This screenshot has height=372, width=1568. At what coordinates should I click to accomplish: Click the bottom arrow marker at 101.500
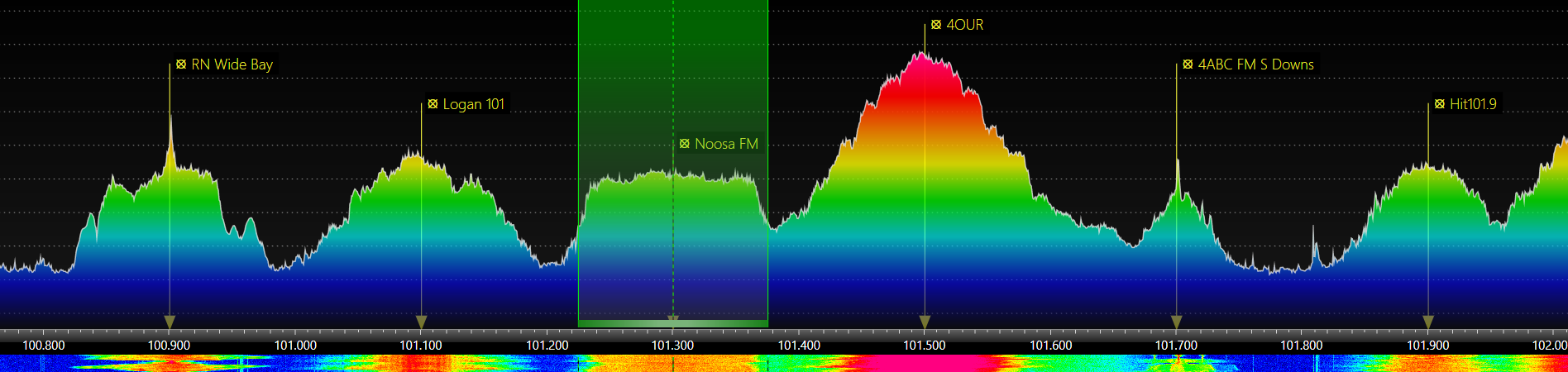[x=925, y=322]
